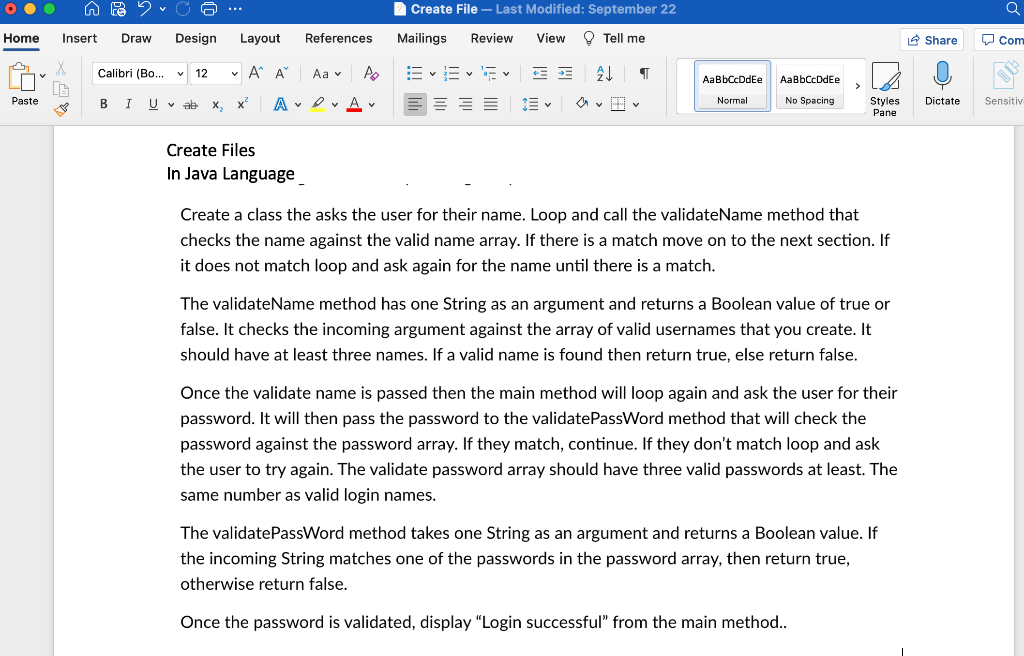Screen dimensions: 1024x656
Task: Print the document via toolbar icon
Action: (x=206, y=11)
